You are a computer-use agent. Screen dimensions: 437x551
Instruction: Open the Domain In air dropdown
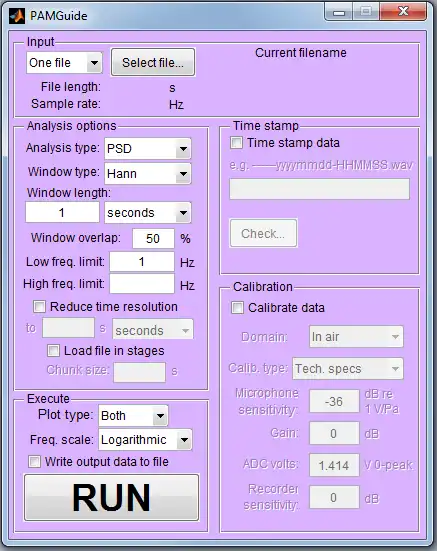point(356,337)
